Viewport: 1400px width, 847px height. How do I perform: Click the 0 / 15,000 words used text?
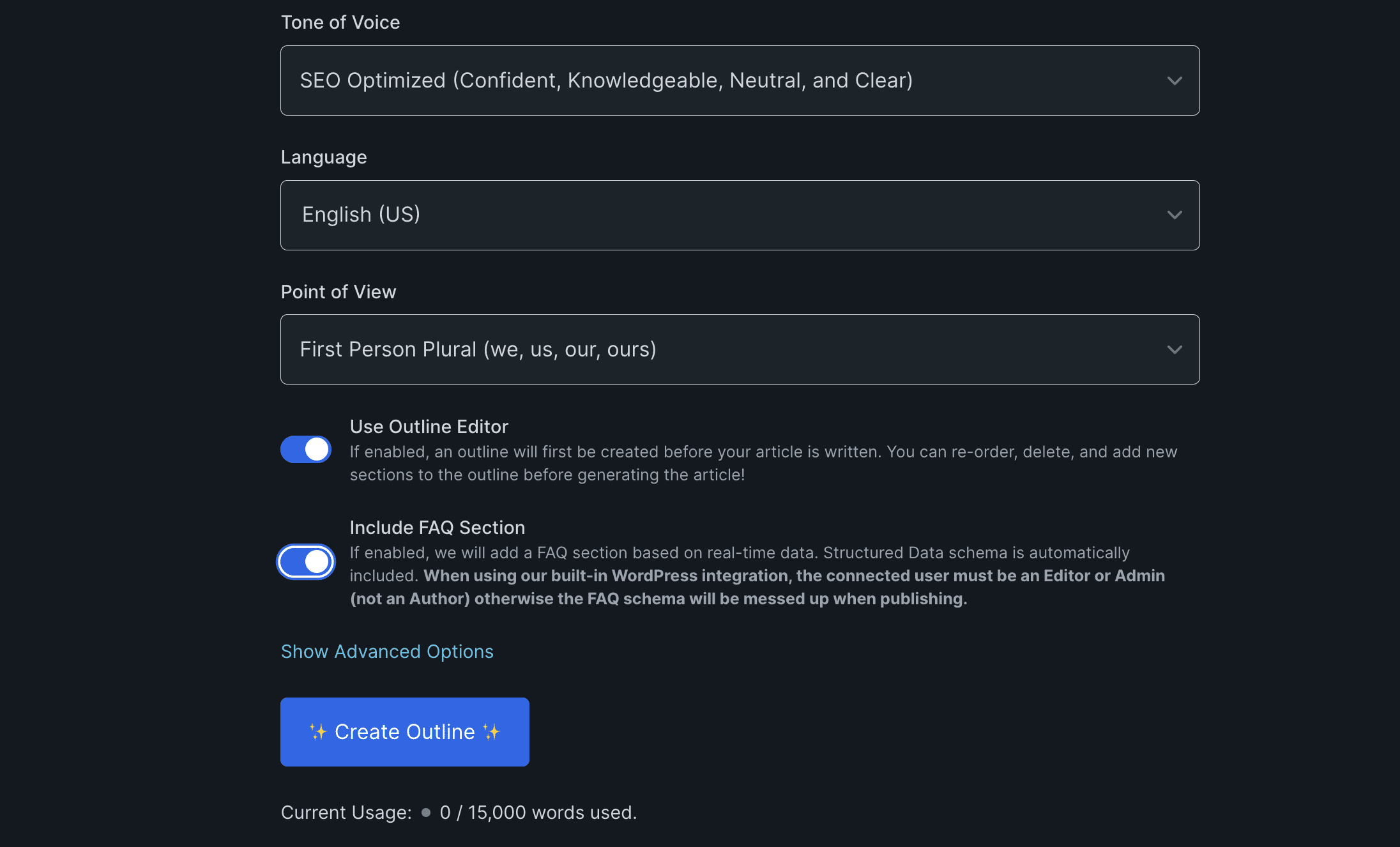(x=538, y=813)
